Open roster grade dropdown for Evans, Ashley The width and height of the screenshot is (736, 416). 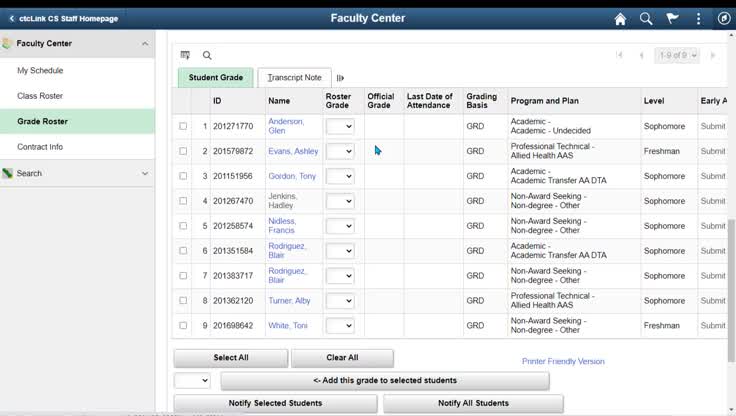[340, 151]
